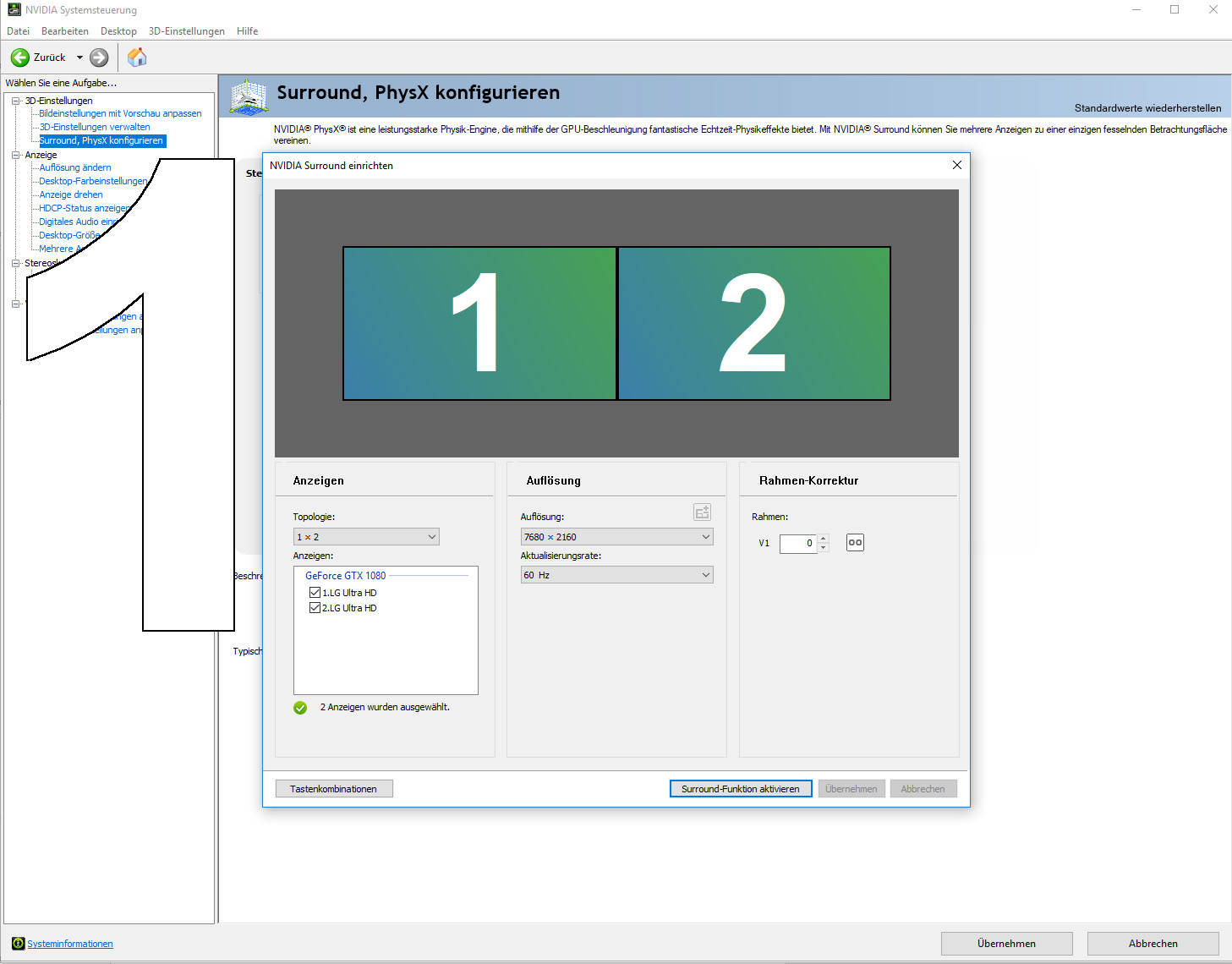
Task: Click the bezel correction preview icon
Action: point(855,543)
